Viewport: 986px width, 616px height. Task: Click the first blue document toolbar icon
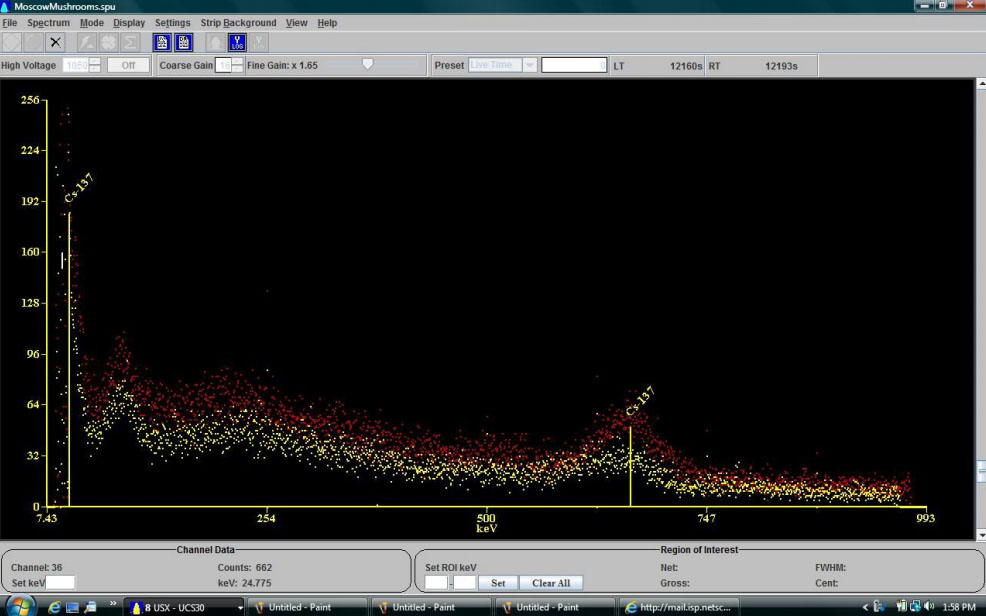click(162, 42)
